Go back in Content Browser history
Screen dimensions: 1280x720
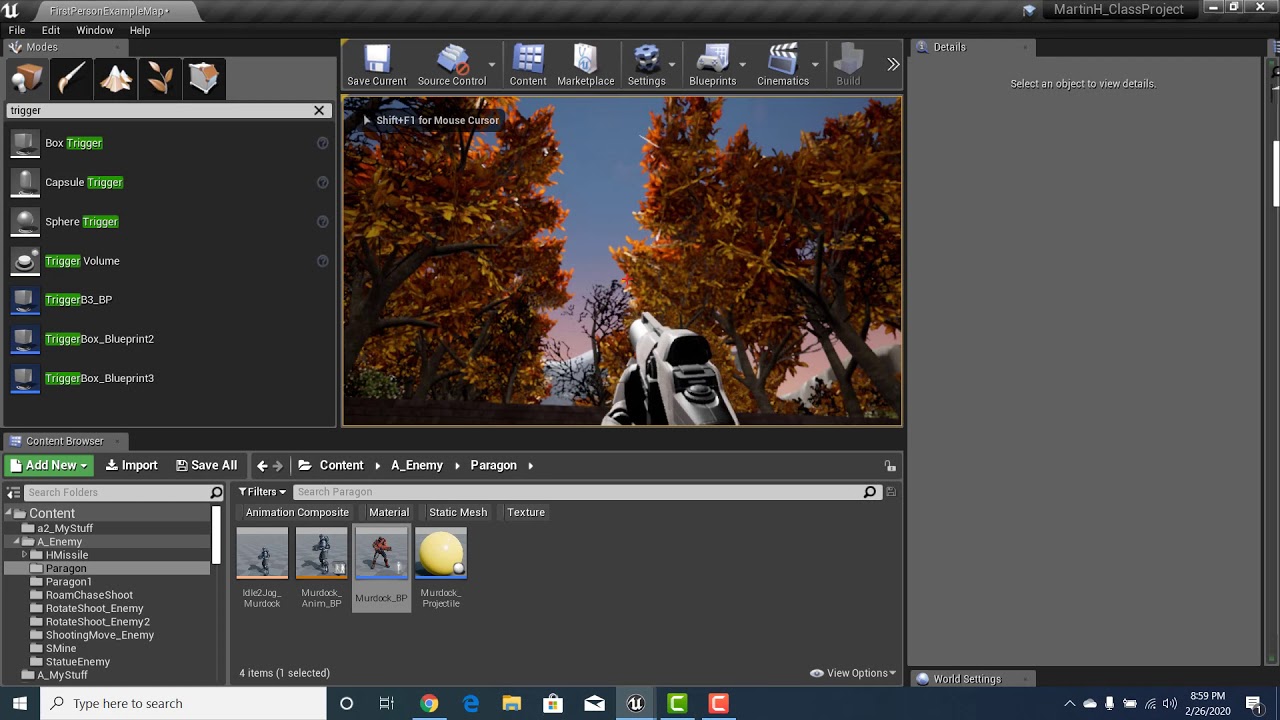click(262, 465)
